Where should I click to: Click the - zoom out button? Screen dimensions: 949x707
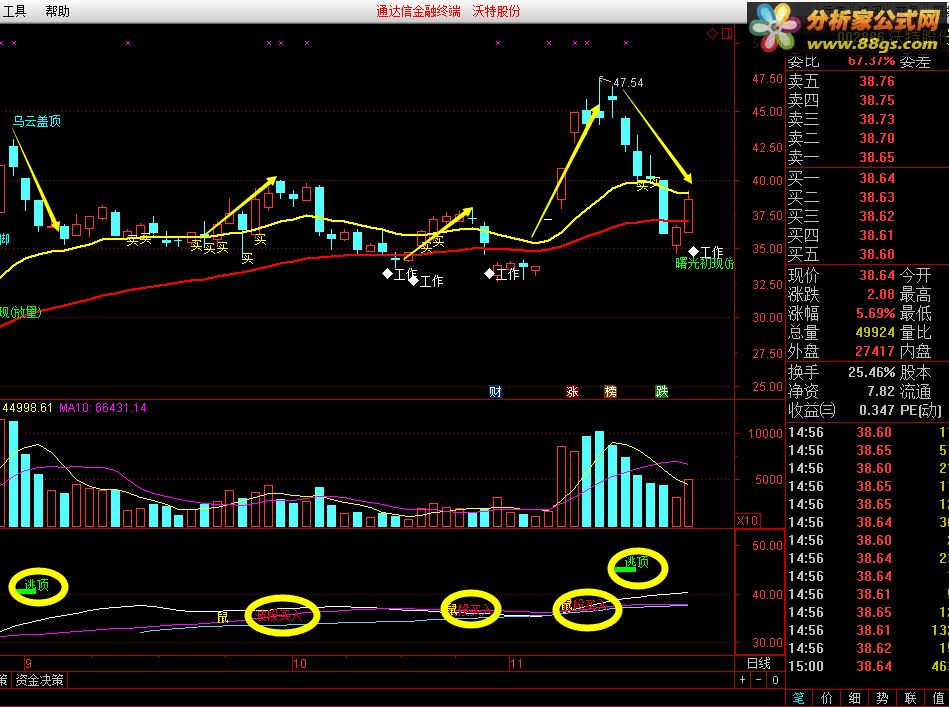pyautogui.click(x=759, y=680)
